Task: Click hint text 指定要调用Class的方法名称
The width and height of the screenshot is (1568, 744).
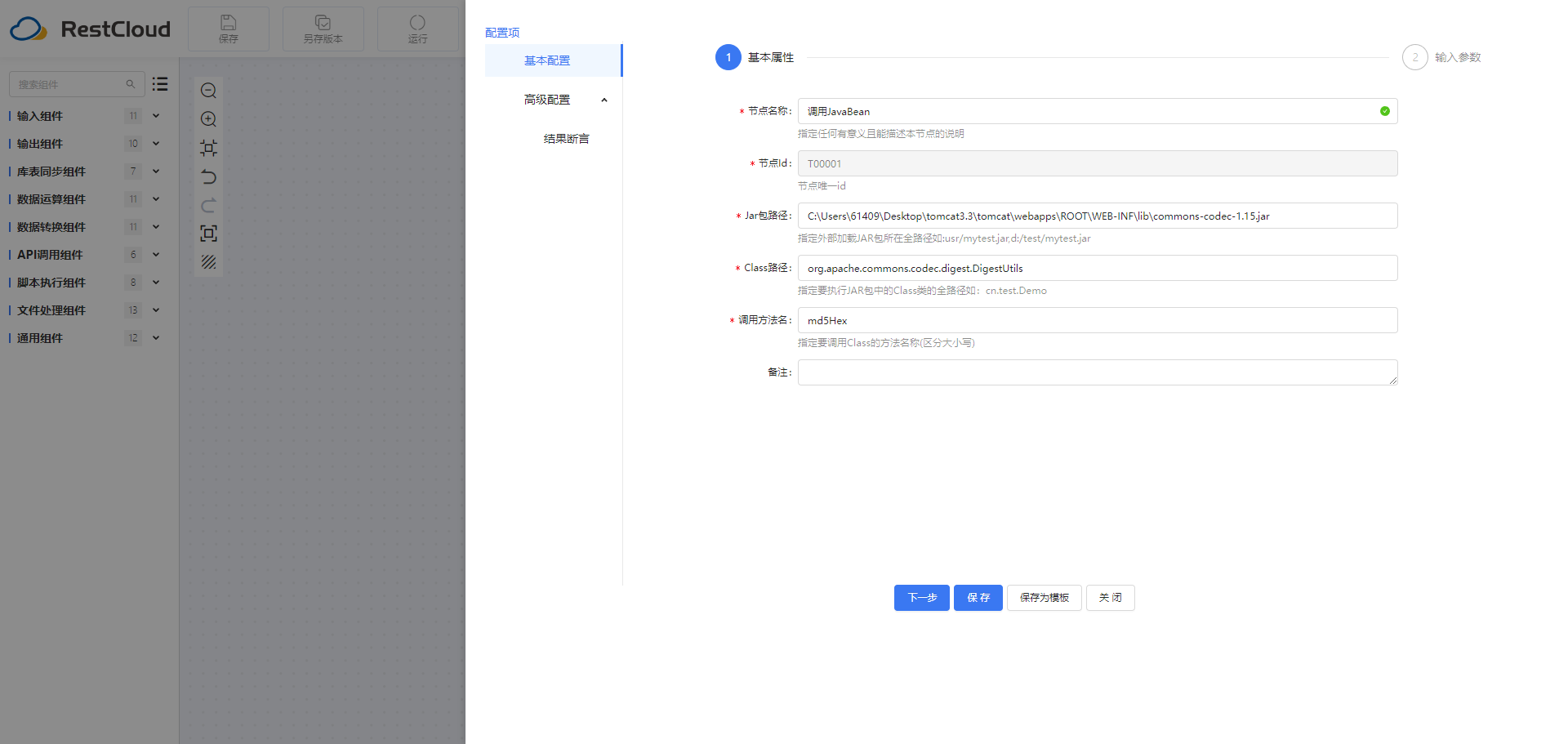Action: pos(886,343)
